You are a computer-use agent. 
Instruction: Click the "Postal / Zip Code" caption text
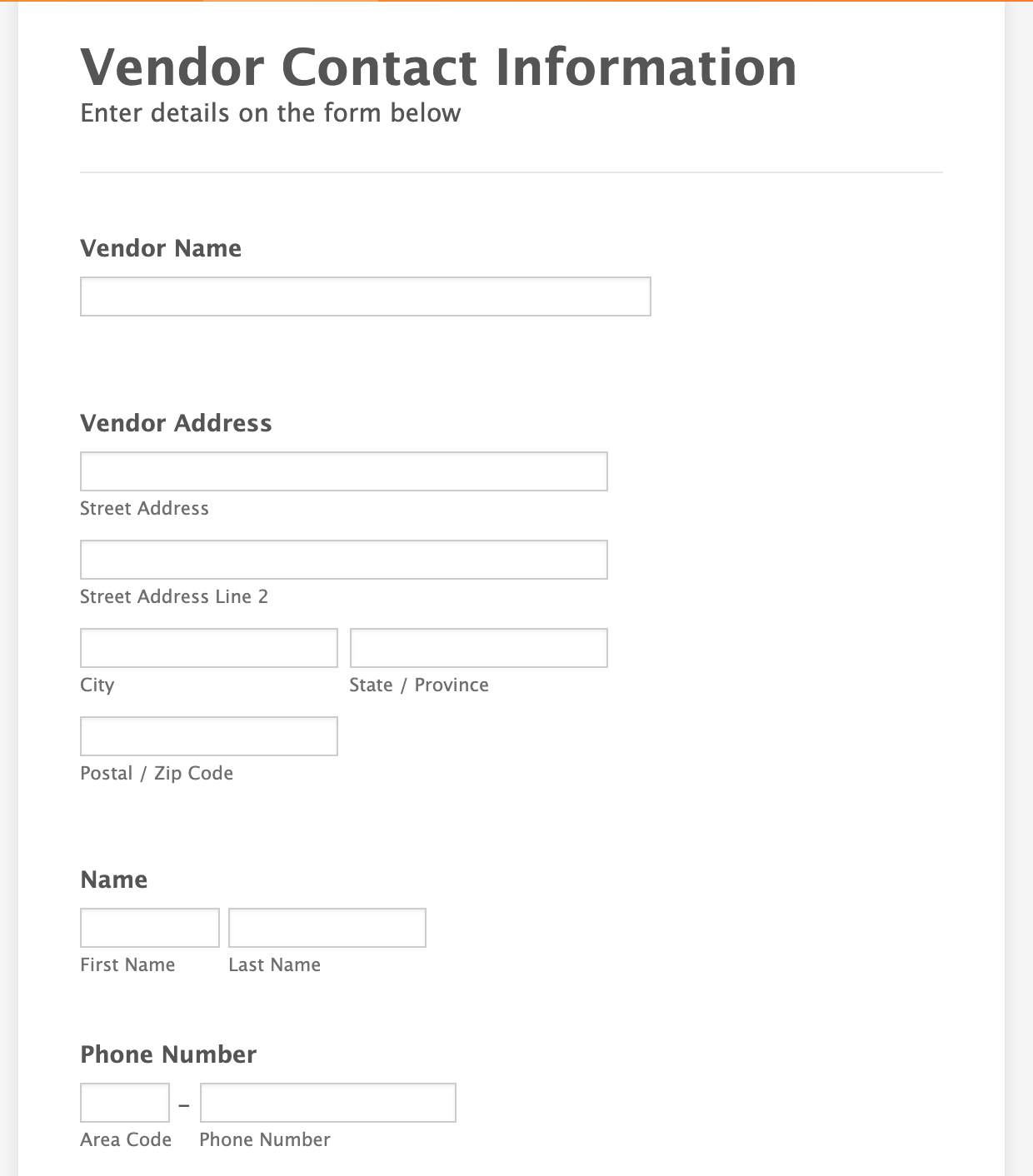157,773
